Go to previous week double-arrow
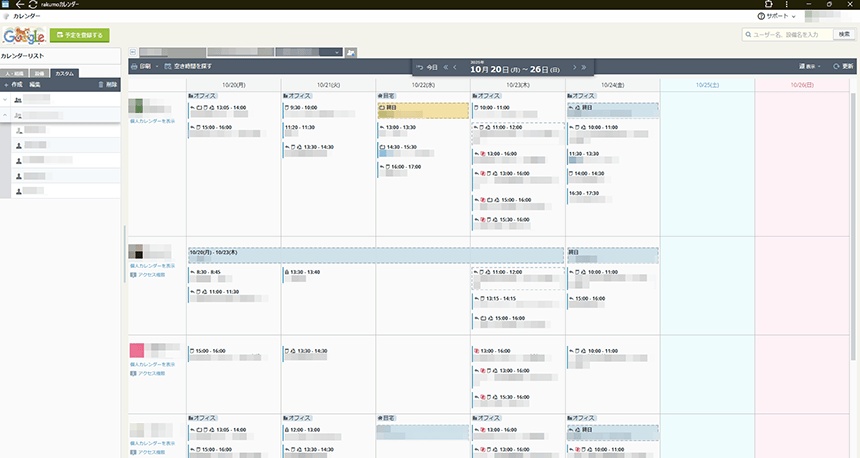The height and width of the screenshot is (458, 860). (446, 67)
